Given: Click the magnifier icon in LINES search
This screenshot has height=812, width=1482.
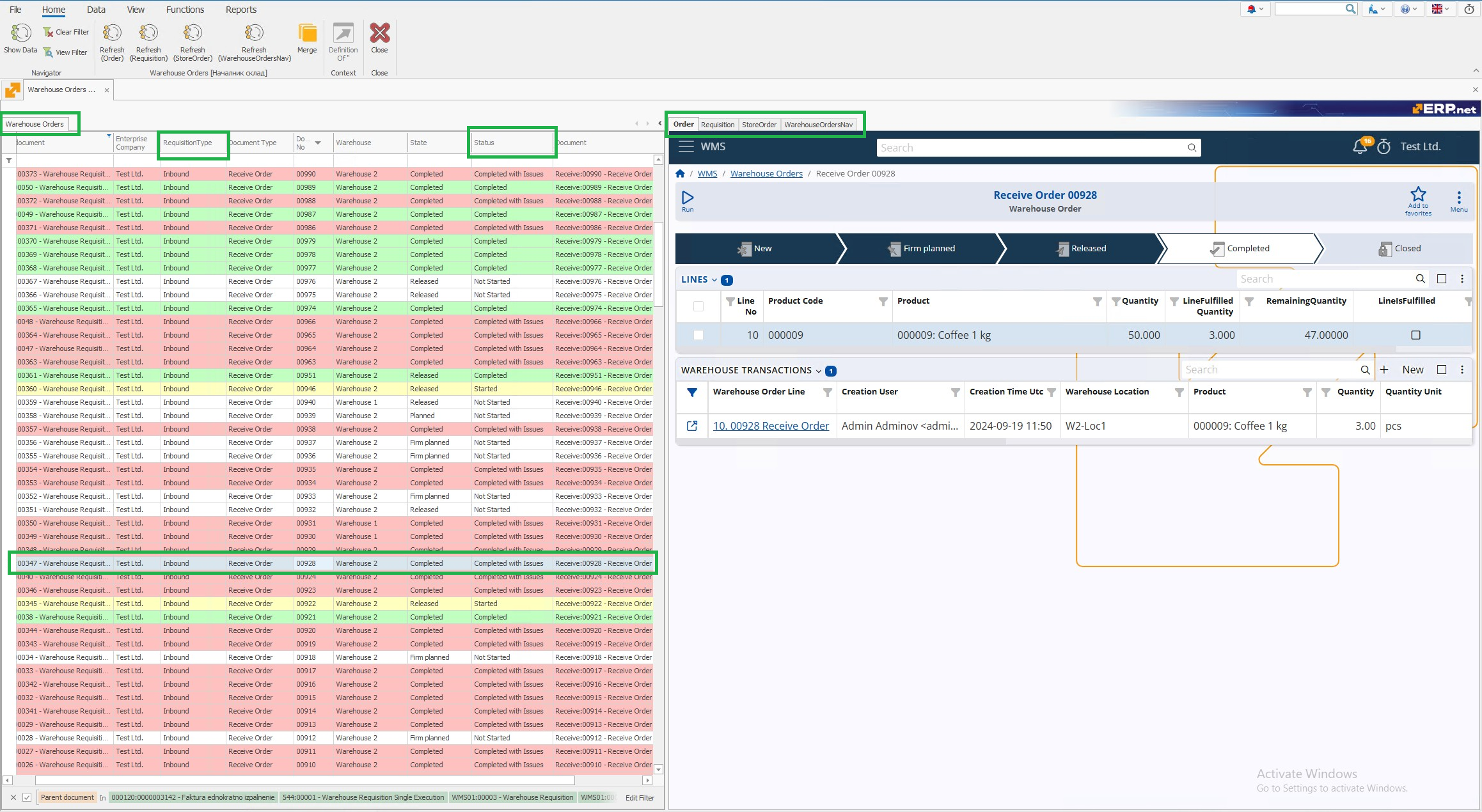Looking at the screenshot, I should [1420, 279].
